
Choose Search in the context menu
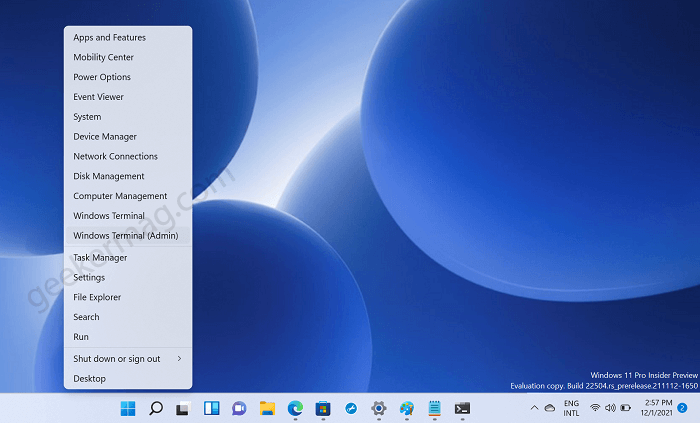(128, 317)
